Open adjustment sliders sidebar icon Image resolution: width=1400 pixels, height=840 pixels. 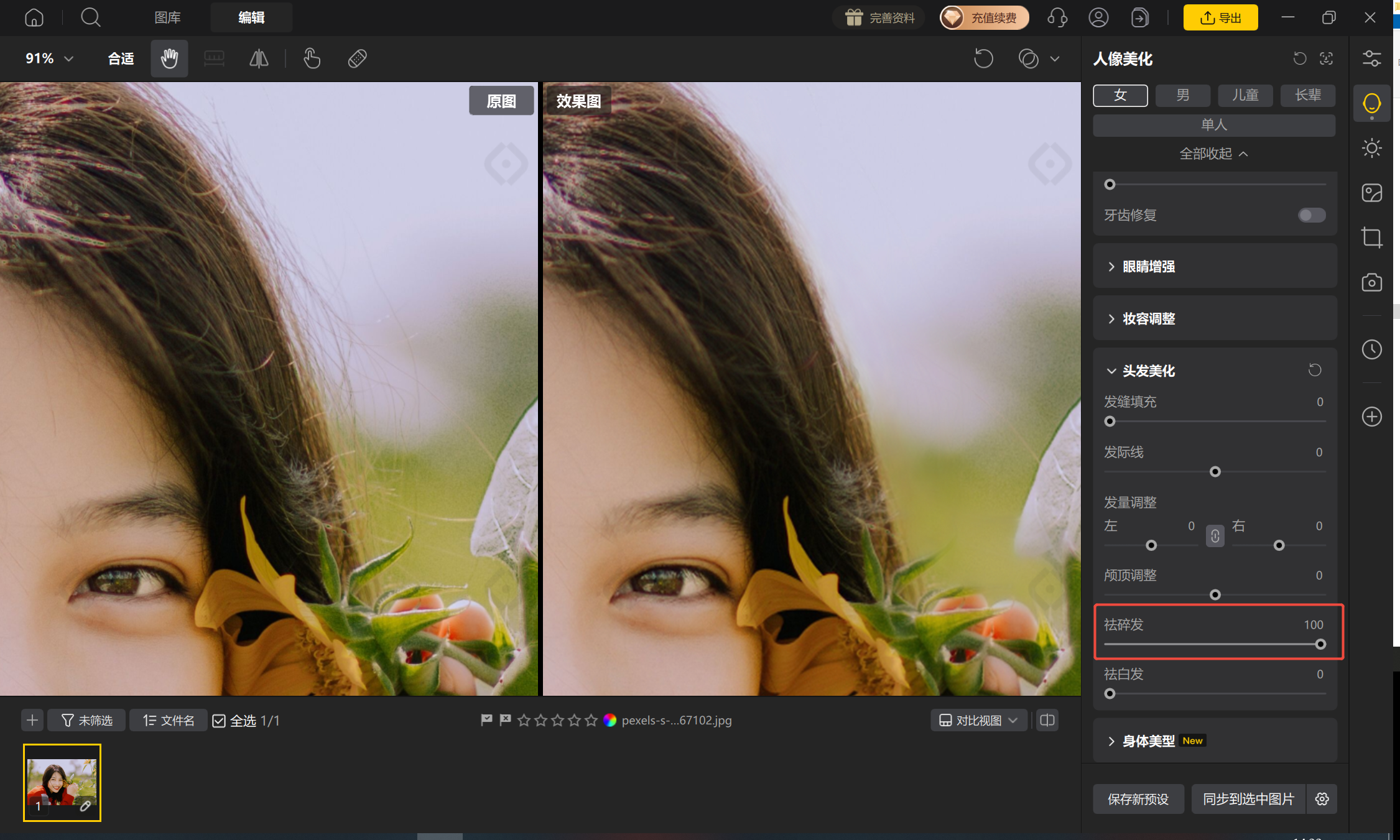click(x=1371, y=58)
